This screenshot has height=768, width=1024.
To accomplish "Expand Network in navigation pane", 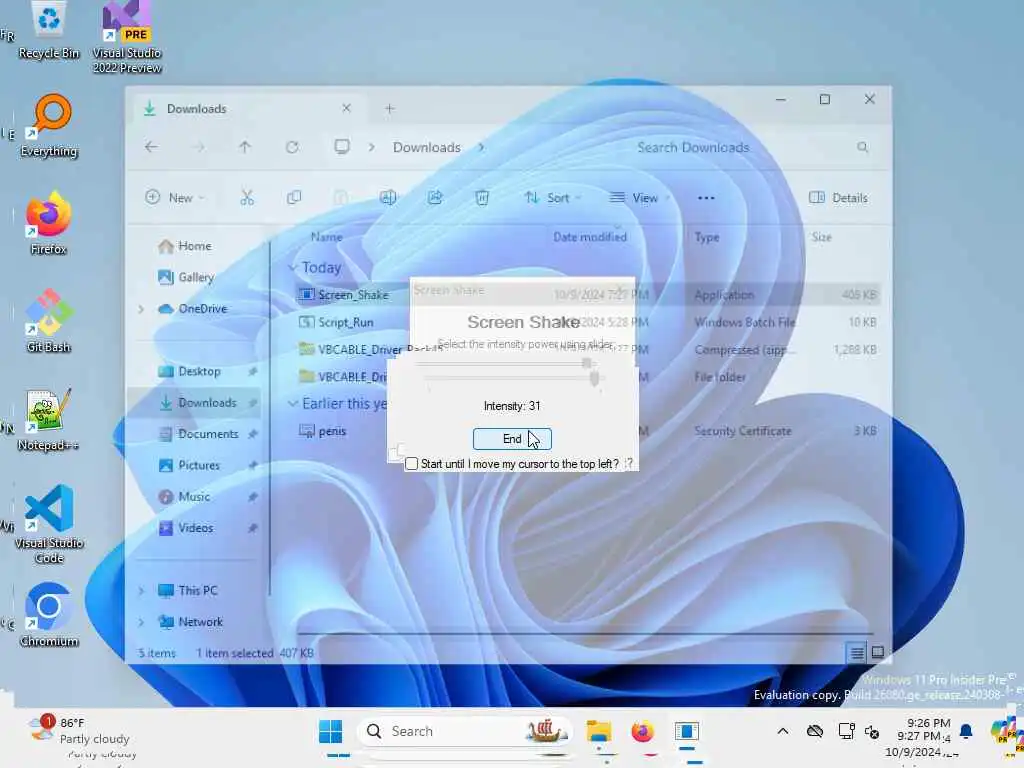I will pos(141,622).
